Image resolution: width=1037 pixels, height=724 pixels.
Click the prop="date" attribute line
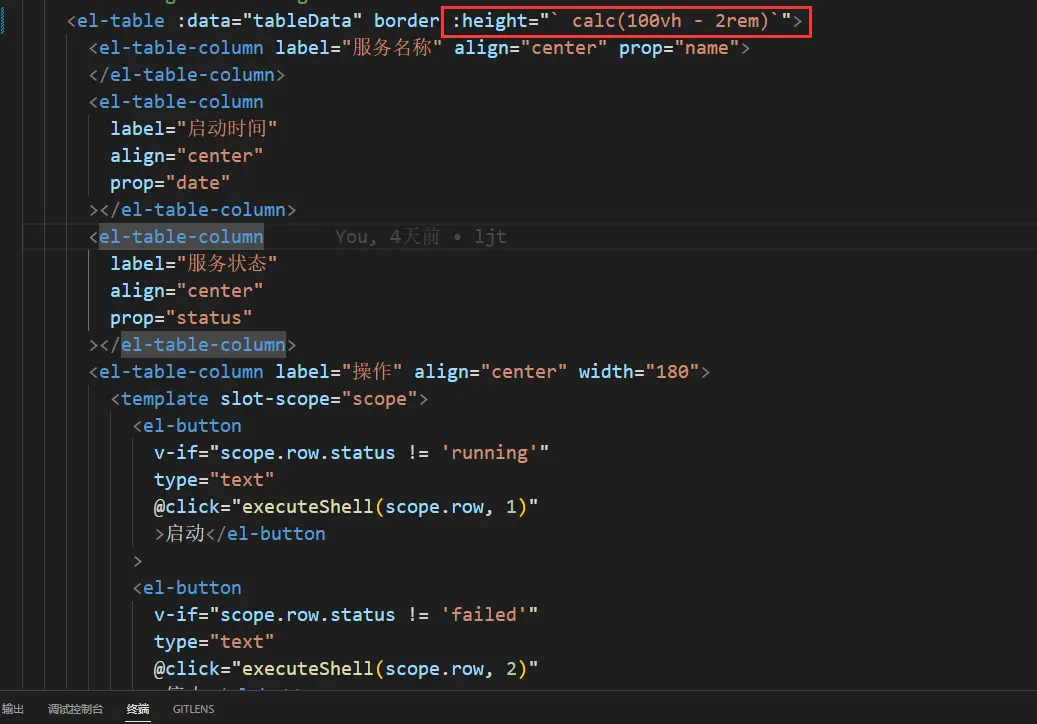coord(170,183)
